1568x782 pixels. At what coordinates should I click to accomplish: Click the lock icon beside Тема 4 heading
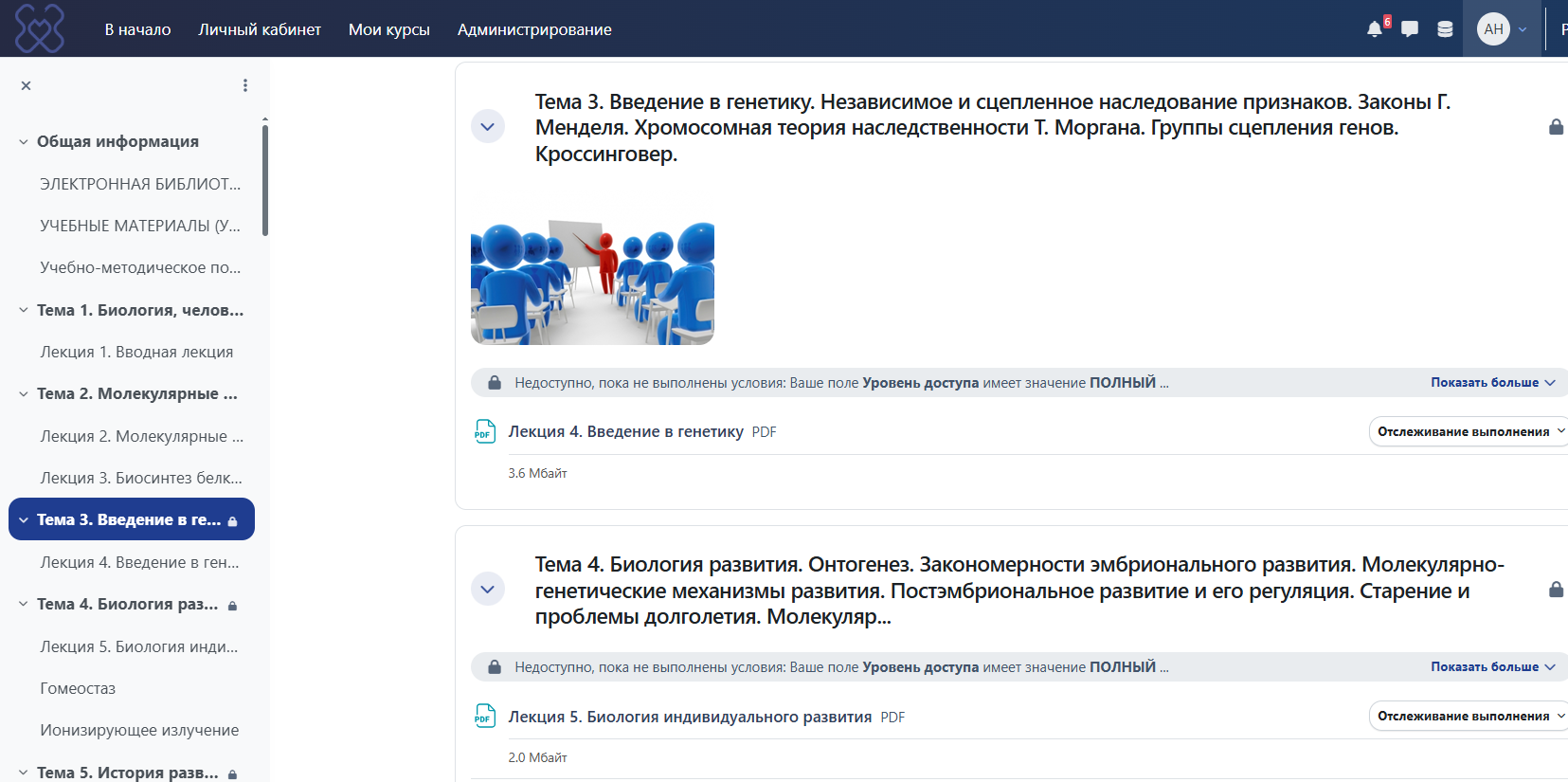point(1556,590)
